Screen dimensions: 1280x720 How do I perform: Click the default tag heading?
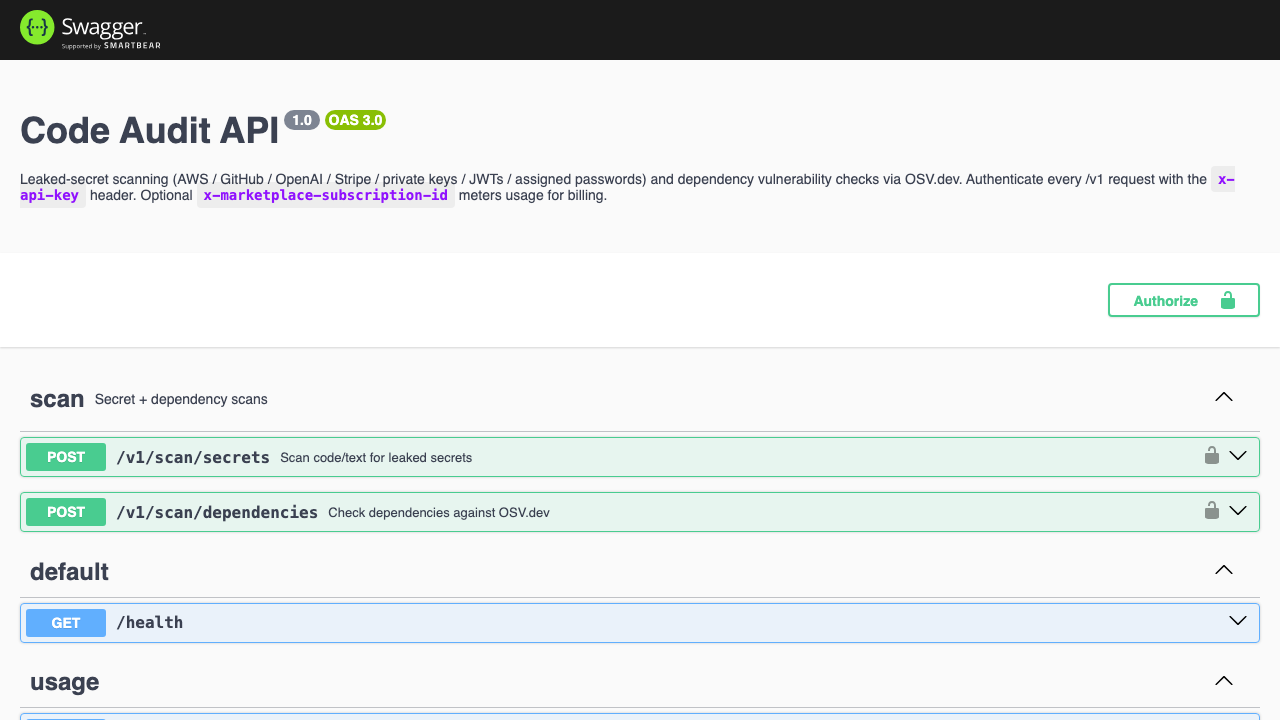tap(69, 572)
